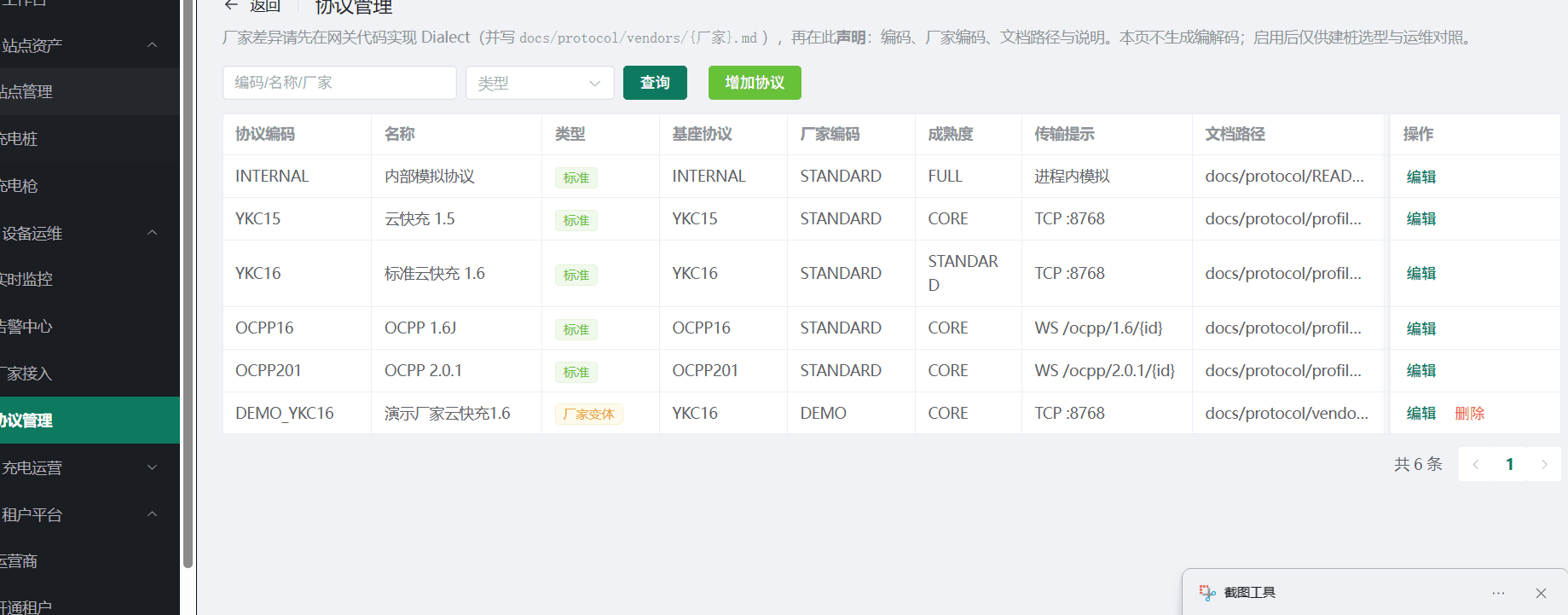This screenshot has height=615, width=1568.
Task: Select page 1 in pagination
Action: [1509, 464]
